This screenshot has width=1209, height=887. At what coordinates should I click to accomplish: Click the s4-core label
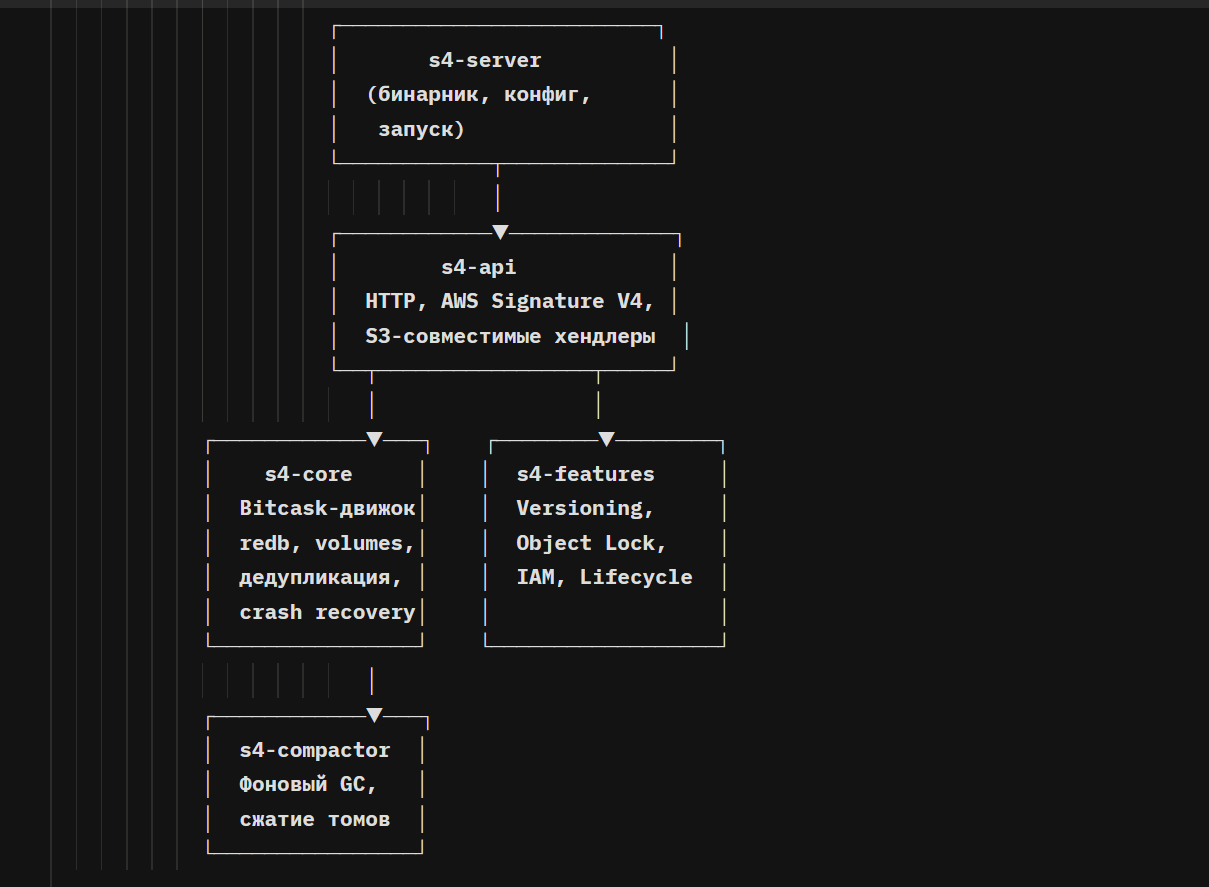[308, 474]
